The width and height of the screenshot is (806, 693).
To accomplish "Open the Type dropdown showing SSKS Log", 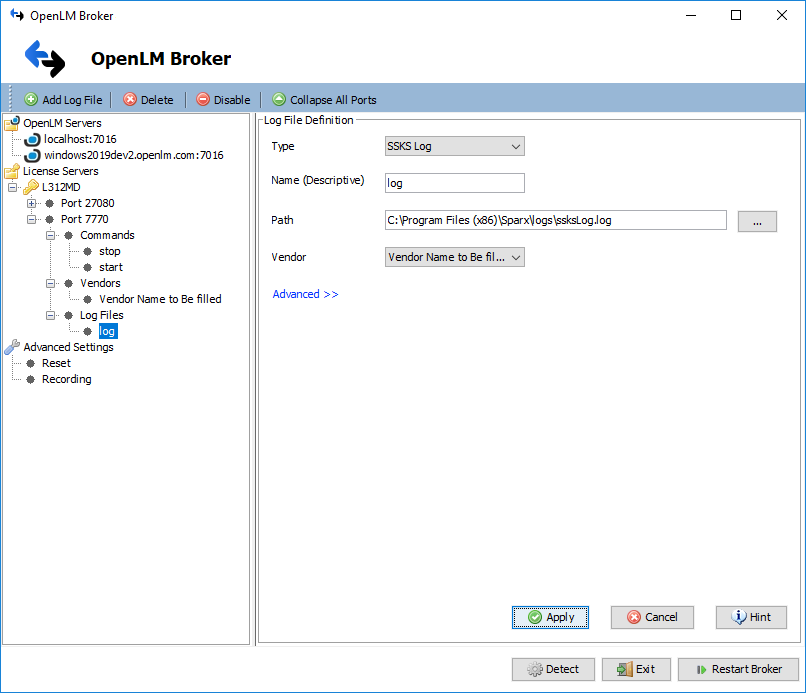I will click(454, 145).
